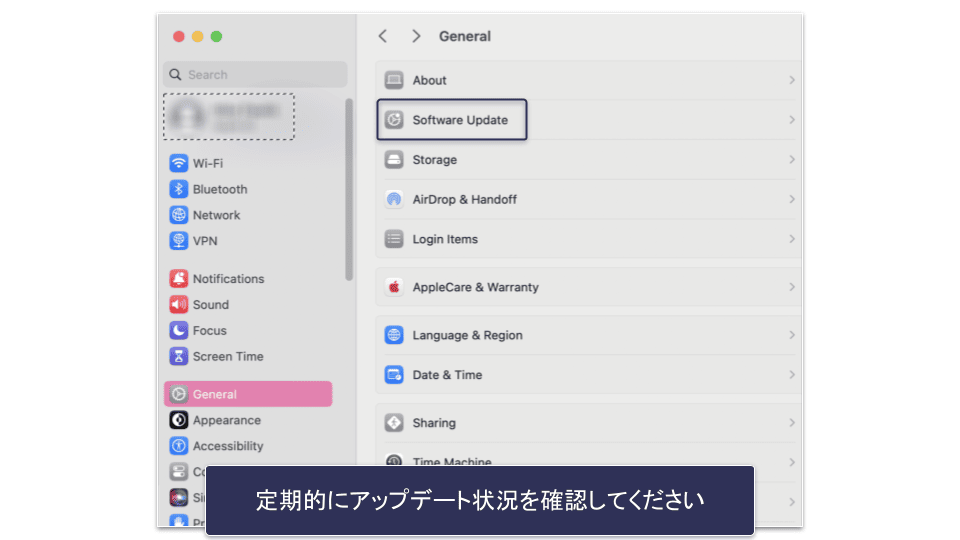Select Network in the sidebar
The height and width of the screenshot is (540, 960).
point(248,215)
